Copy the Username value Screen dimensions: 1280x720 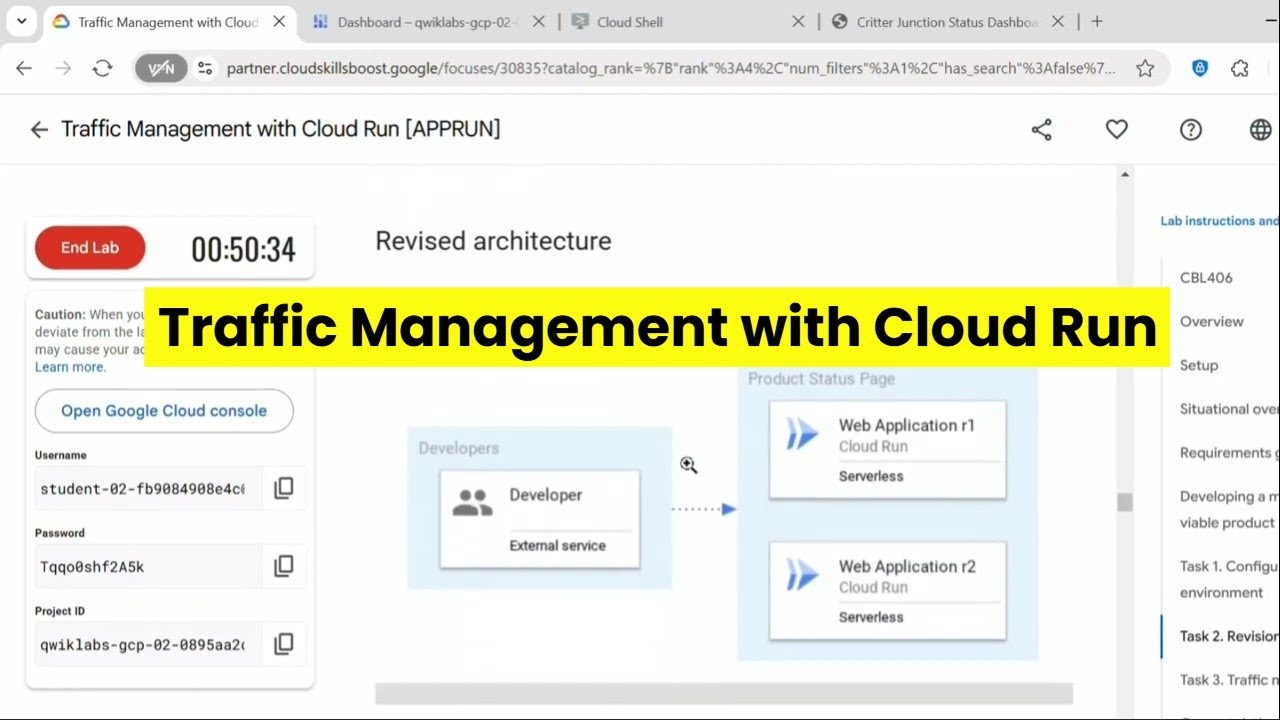pyautogui.click(x=284, y=488)
